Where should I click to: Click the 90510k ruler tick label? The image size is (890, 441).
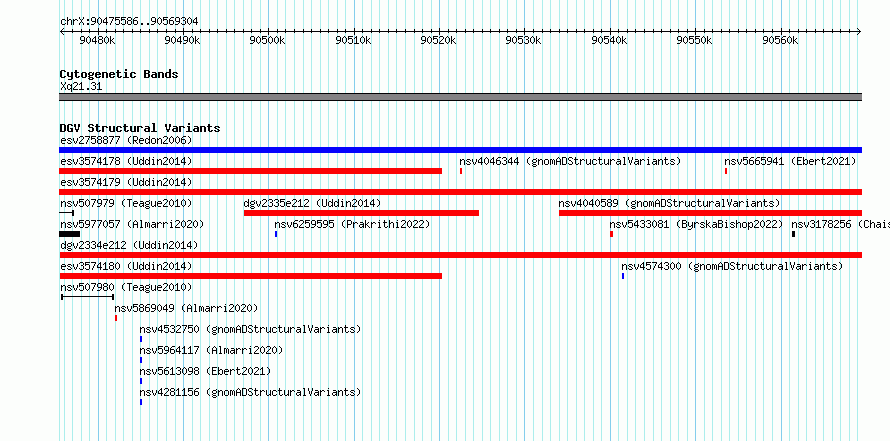(x=353, y=40)
